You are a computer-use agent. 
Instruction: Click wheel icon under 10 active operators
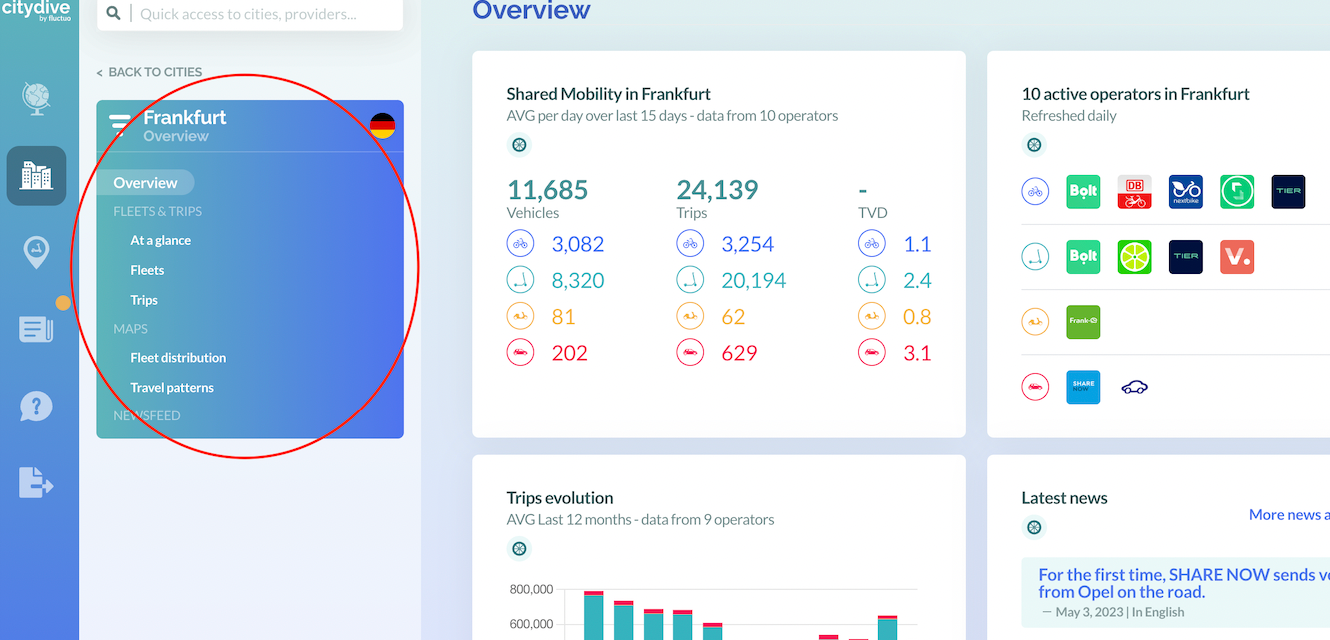1034,145
